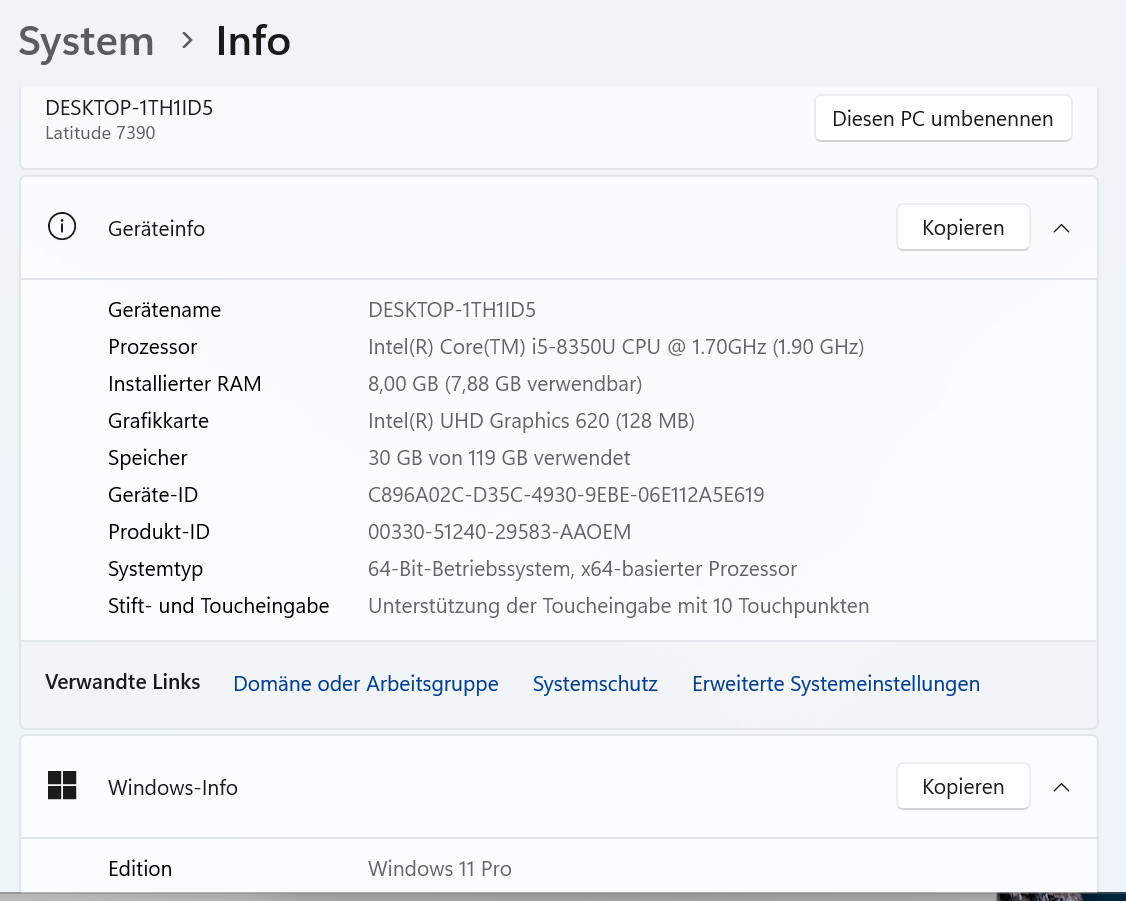1126x901 pixels.
Task: Click the Intel(R) UHD Graphics 620 value
Action: pos(531,421)
